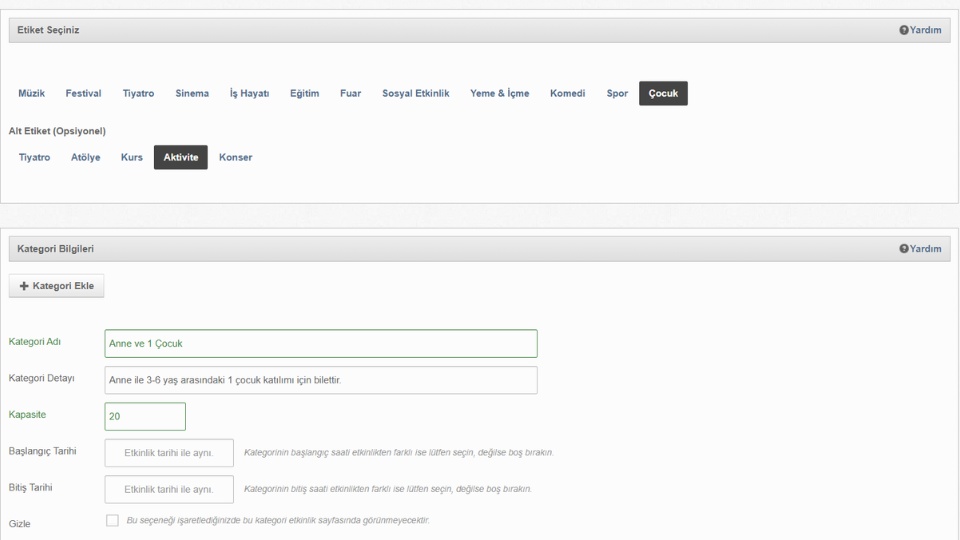
Task: Select the Komedi tag
Action: click(567, 94)
